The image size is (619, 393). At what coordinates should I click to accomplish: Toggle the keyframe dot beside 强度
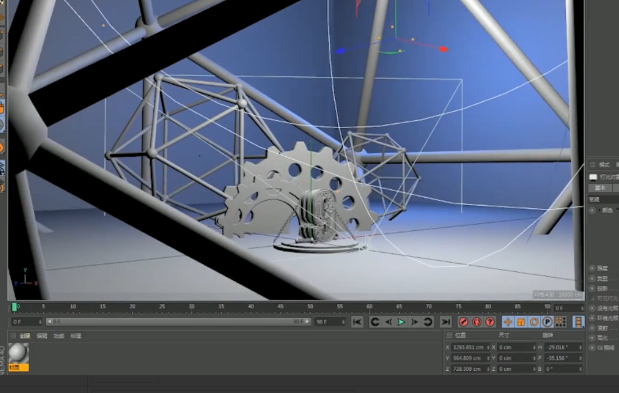[592, 268]
